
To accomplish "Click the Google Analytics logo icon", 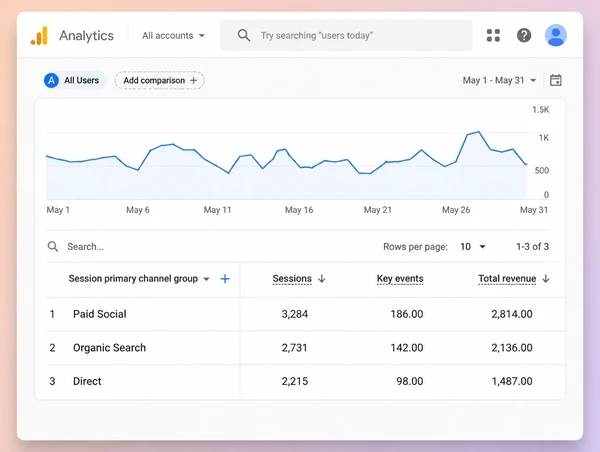I will coord(39,36).
